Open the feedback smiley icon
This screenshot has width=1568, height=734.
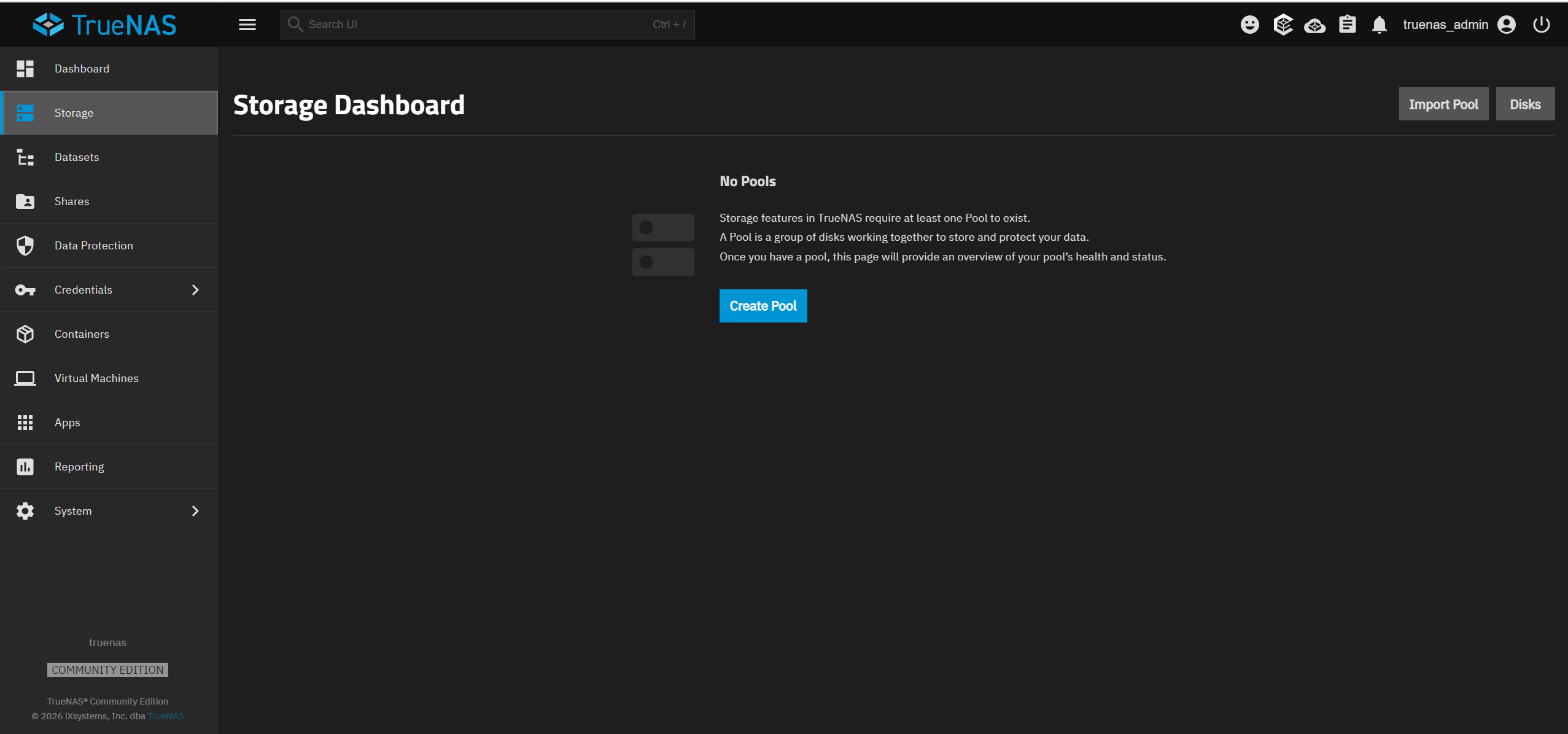1249,25
